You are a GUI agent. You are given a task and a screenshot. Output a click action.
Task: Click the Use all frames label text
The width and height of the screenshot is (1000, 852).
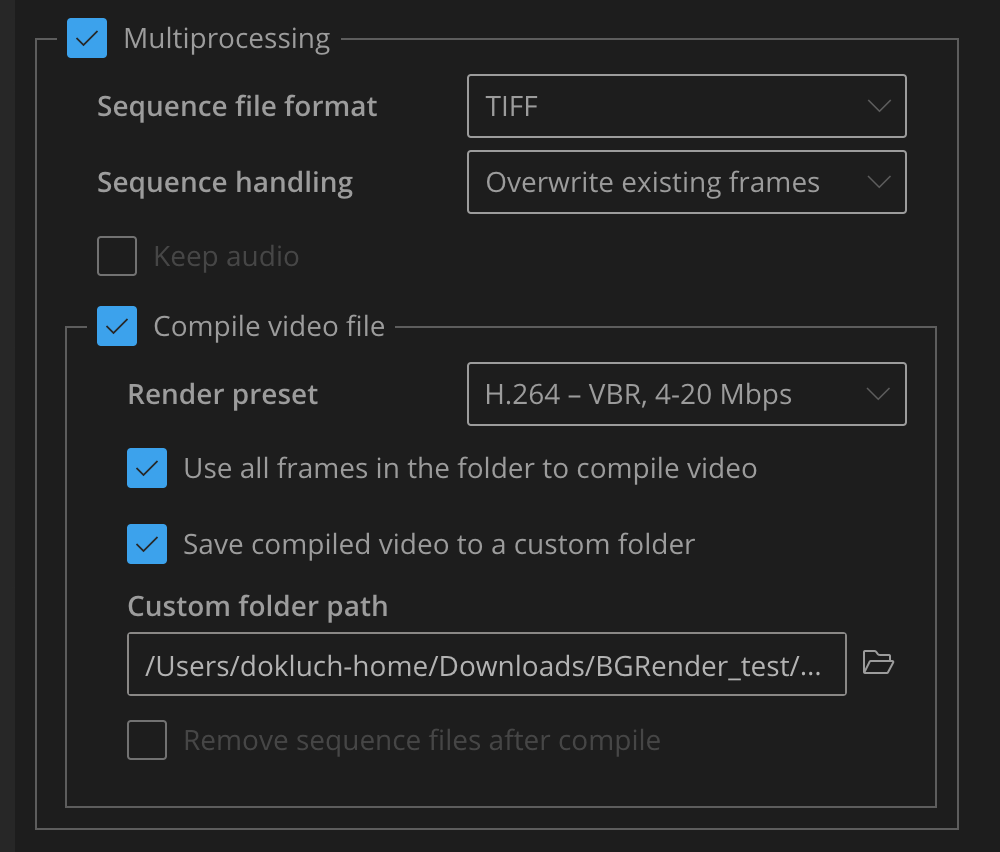(x=470, y=468)
